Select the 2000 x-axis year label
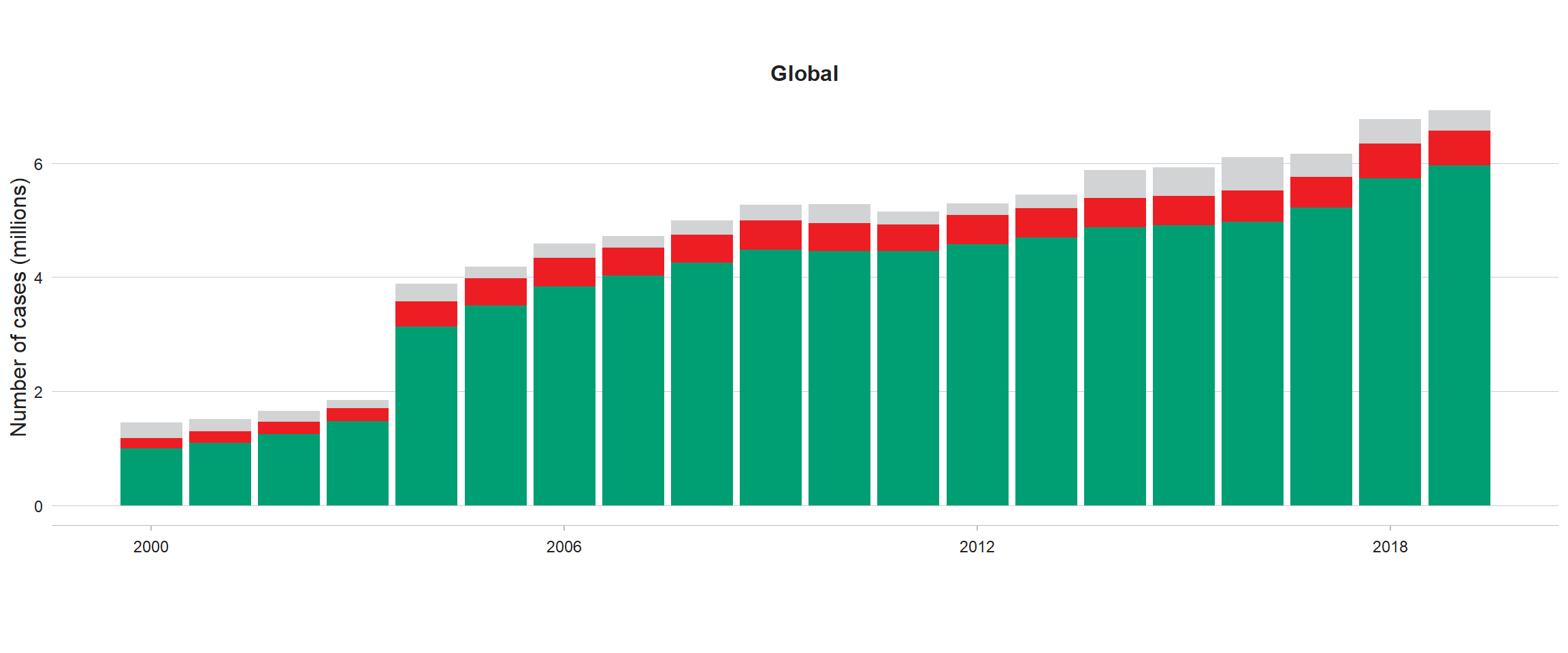 [150, 547]
